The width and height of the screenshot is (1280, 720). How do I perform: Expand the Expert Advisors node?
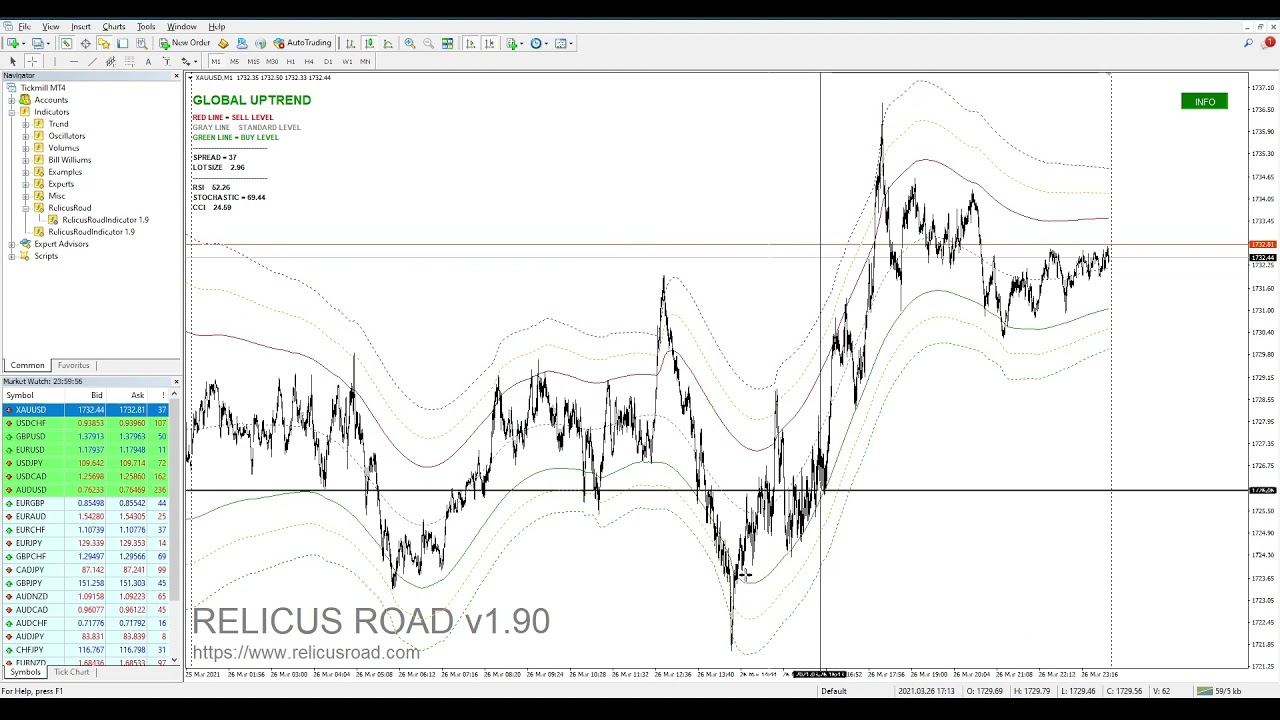(12, 244)
